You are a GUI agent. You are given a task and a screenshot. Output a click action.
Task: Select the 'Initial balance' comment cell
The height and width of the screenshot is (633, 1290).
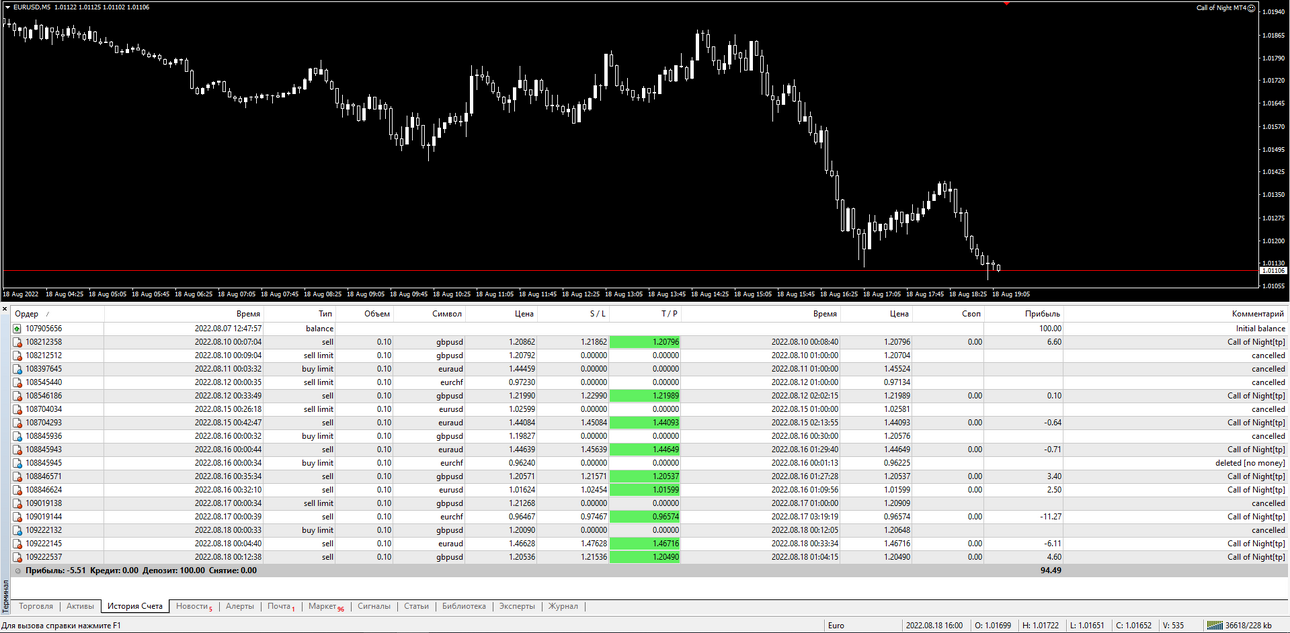[1260, 328]
